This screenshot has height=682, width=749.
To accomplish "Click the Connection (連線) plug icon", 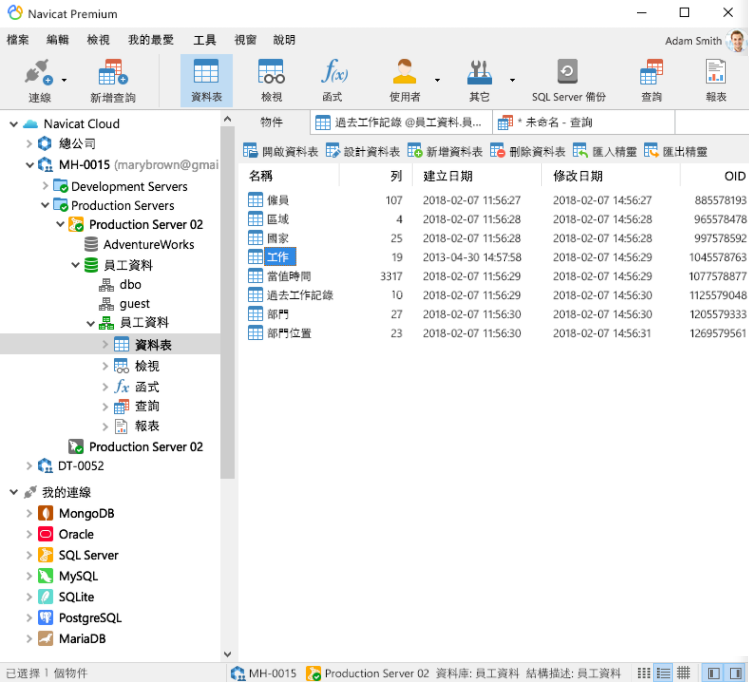I will click(x=38, y=73).
